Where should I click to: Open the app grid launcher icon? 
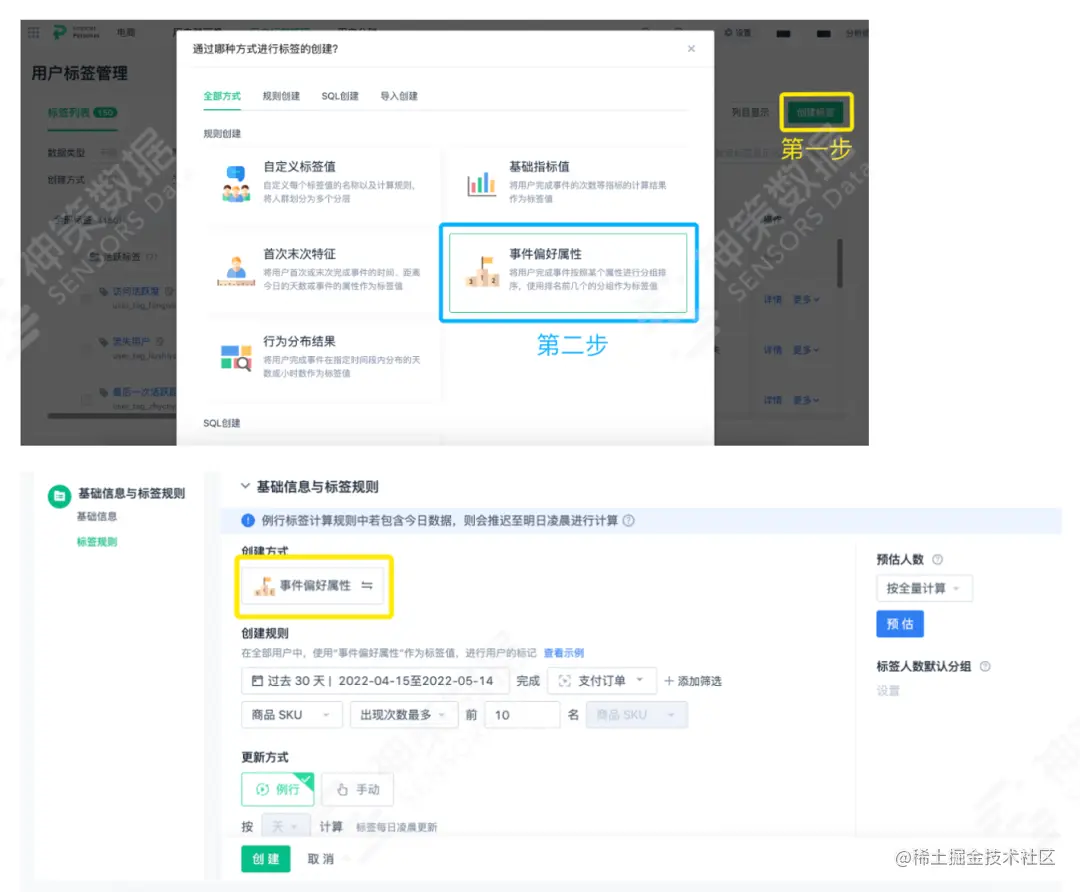pyautogui.click(x=33, y=32)
